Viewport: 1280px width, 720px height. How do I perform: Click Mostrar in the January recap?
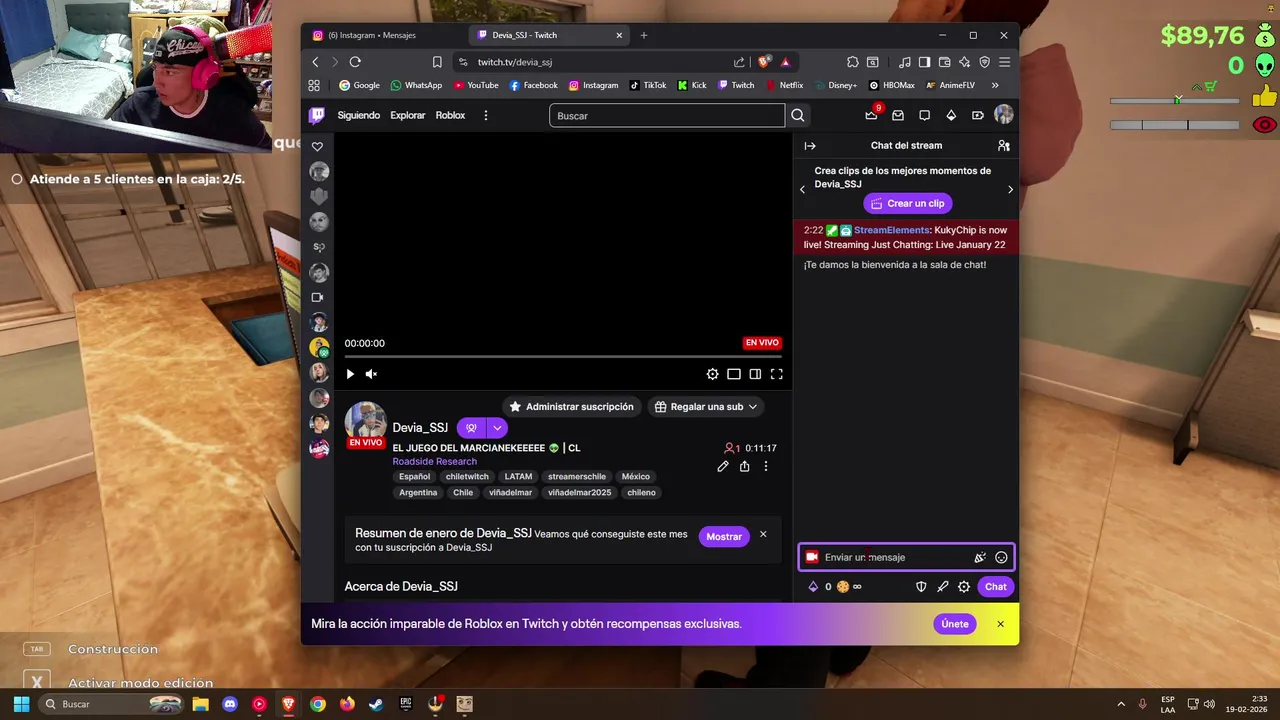tap(724, 537)
